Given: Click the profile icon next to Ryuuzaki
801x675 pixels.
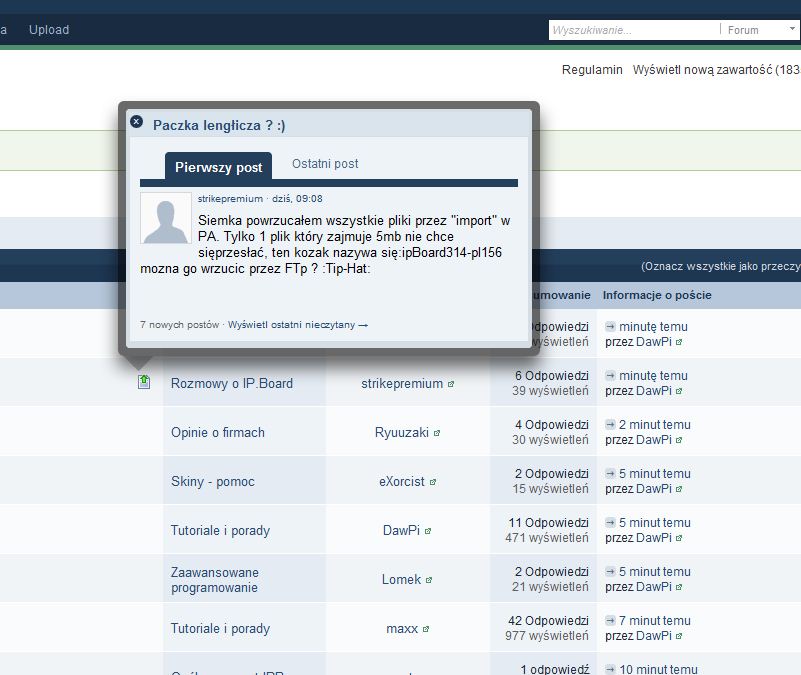Looking at the screenshot, I should [437, 433].
